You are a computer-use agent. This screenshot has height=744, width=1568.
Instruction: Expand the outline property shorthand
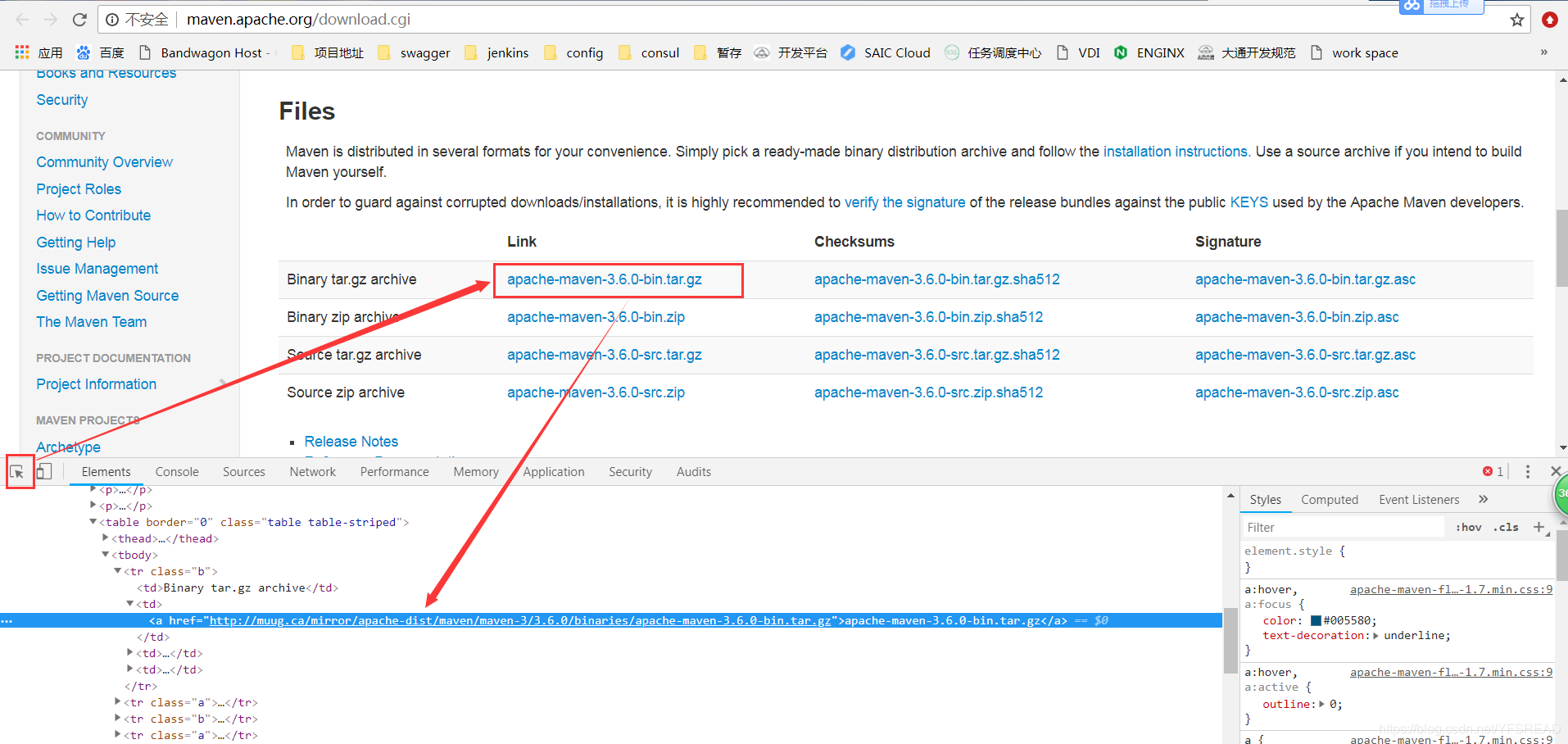pyautogui.click(x=1321, y=705)
